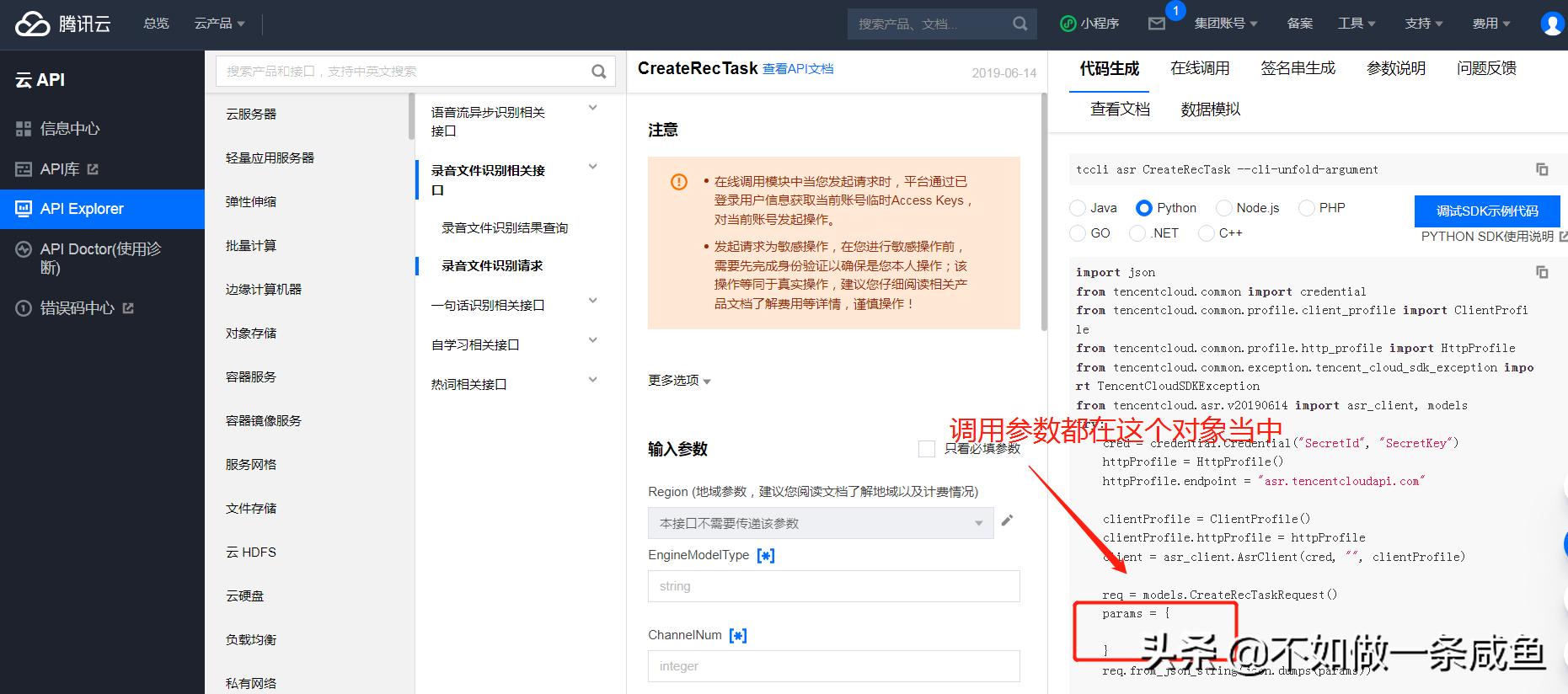This screenshot has width=1568, height=694.
Task: Copy the tccli command line
Action: click(x=1542, y=169)
